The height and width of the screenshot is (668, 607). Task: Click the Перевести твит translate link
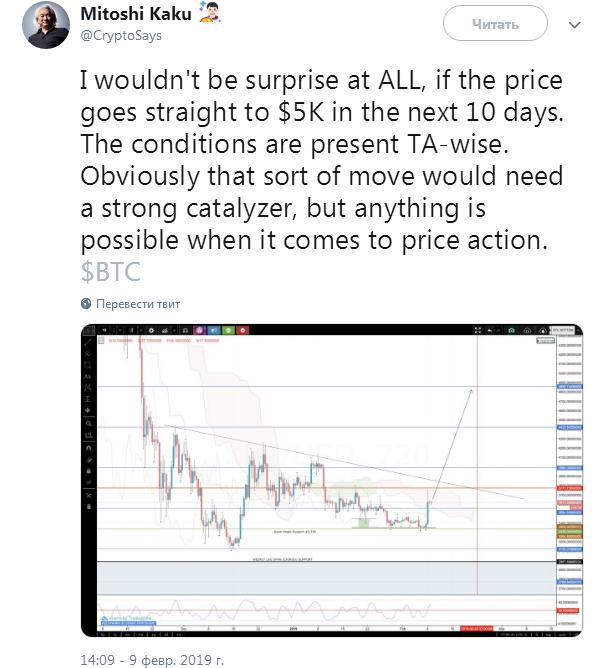pyautogui.click(x=138, y=304)
